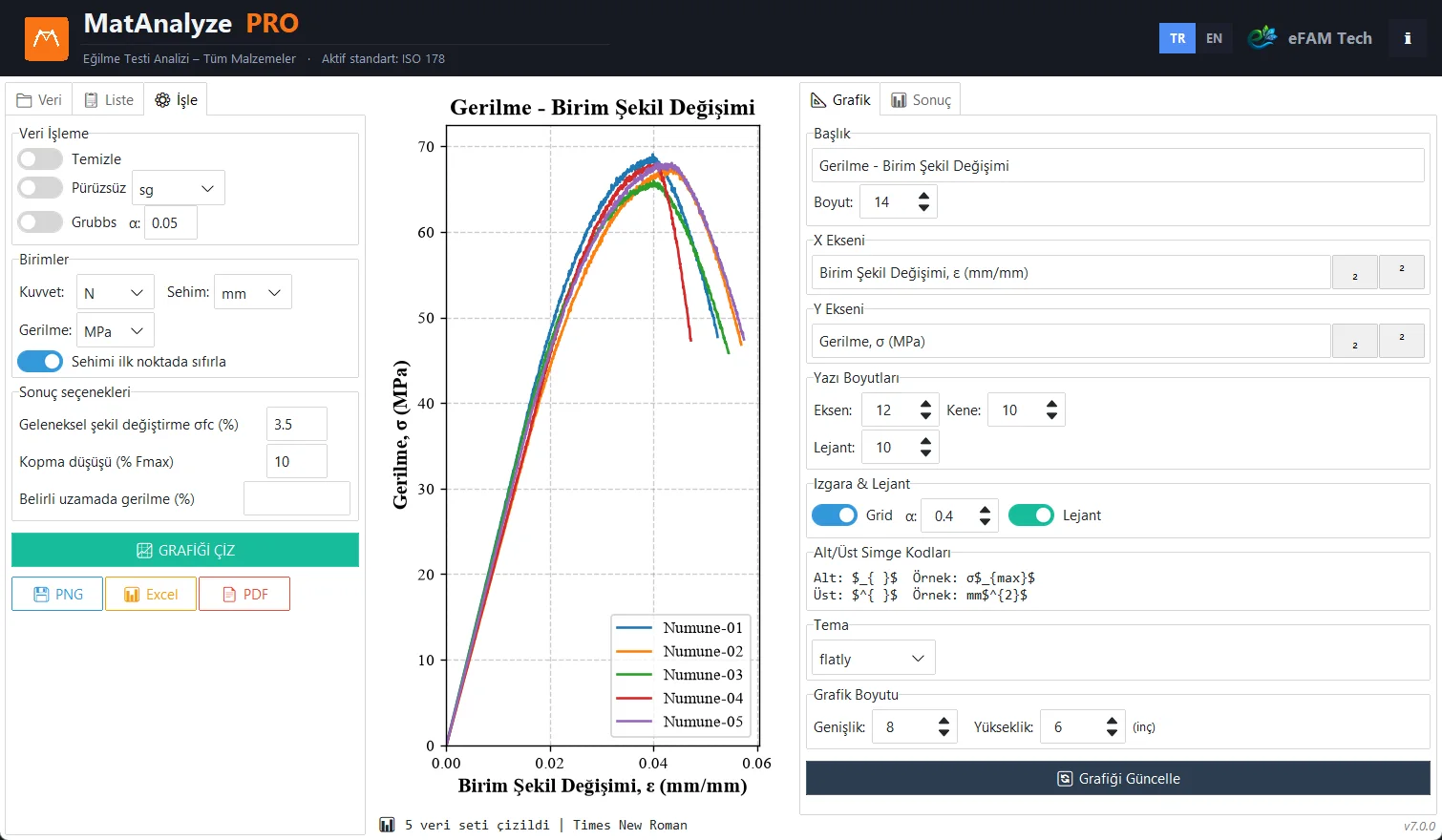Decrease the Boyut title size value
The height and width of the screenshot is (840, 1442).
point(923,207)
